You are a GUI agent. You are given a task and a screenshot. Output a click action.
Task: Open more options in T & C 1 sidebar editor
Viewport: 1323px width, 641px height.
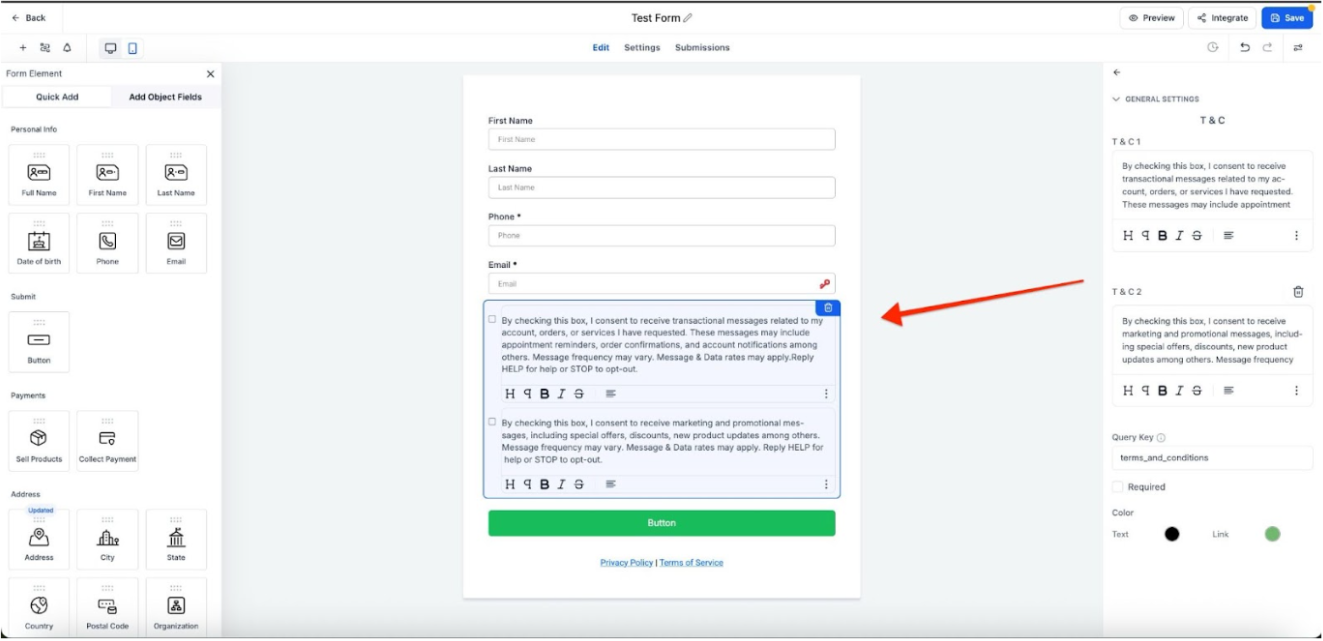click(x=1297, y=236)
